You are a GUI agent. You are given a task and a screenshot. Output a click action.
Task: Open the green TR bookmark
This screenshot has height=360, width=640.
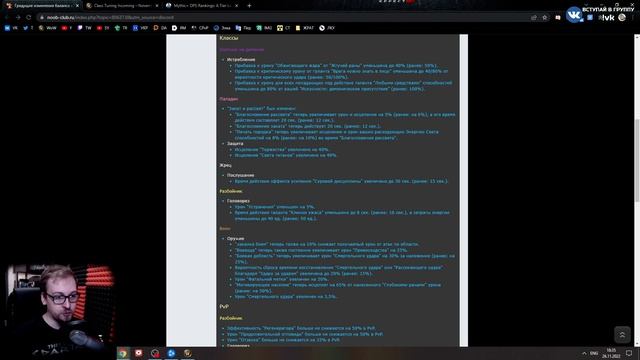pyautogui.click(x=121, y=28)
